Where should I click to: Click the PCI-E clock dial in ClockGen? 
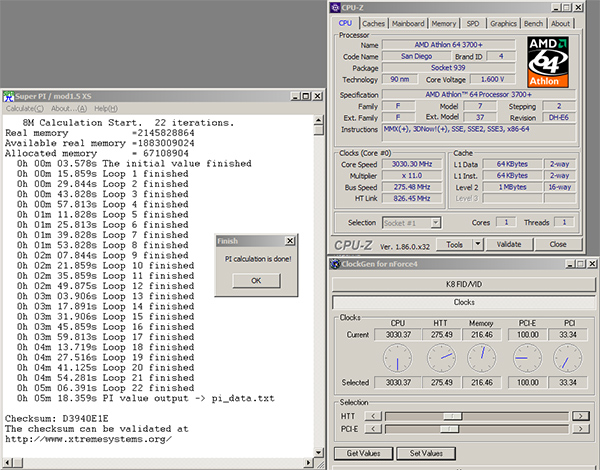(x=527, y=358)
